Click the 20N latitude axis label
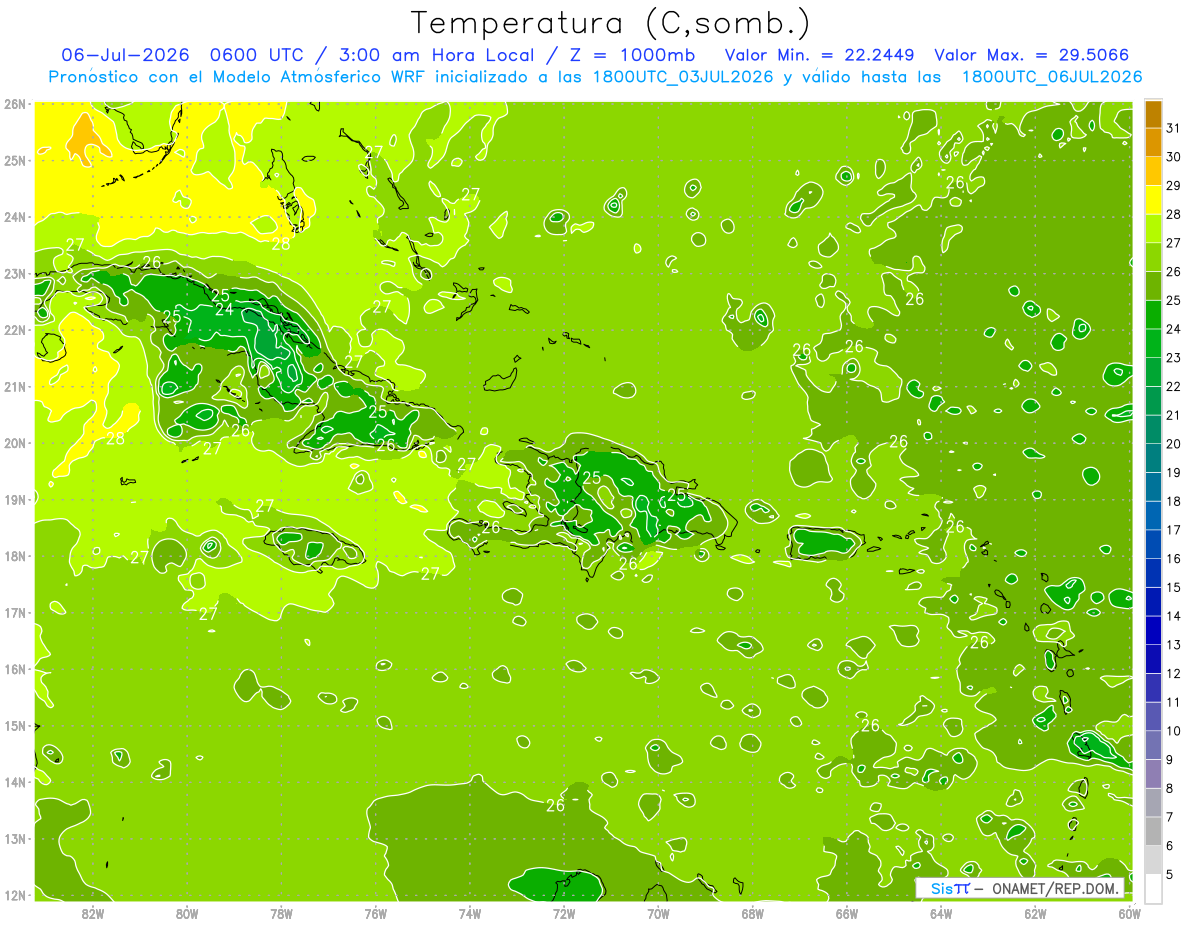 [15, 443]
